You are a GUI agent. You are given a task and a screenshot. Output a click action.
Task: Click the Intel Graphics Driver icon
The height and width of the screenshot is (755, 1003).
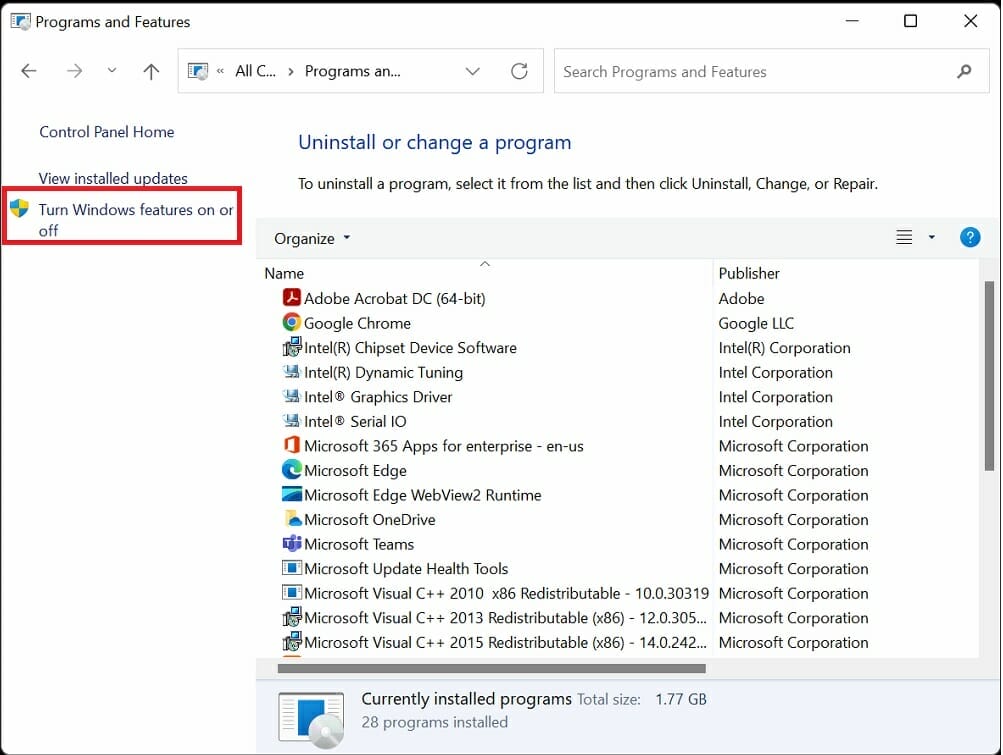tap(292, 395)
